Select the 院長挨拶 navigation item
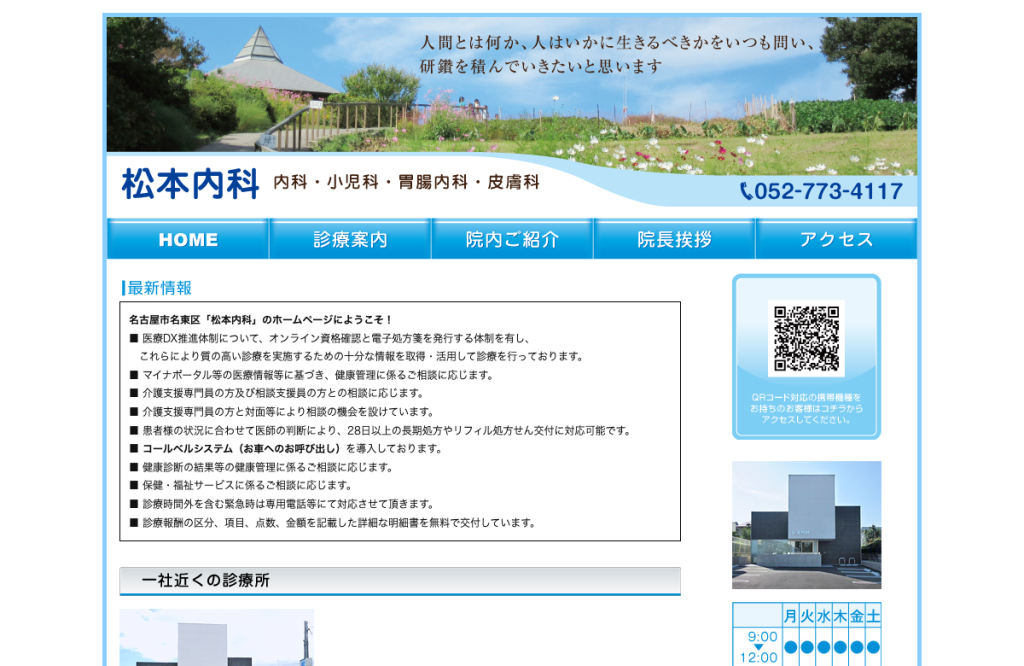This screenshot has height=666, width=1024. click(674, 239)
